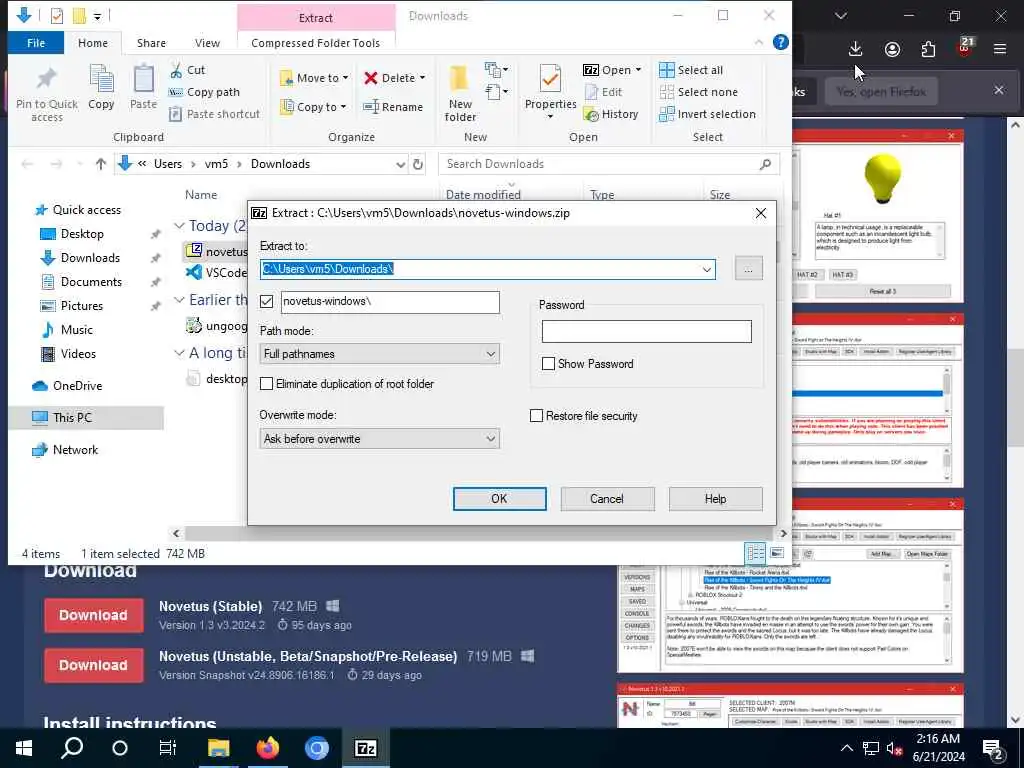Click the Search Downloads field

609,165
